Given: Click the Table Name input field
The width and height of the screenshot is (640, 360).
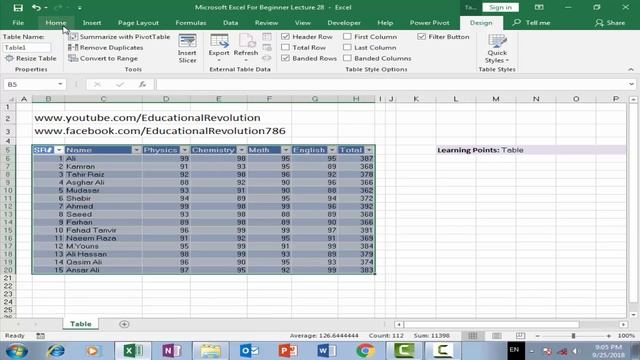Looking at the screenshot, I should 27,48.
